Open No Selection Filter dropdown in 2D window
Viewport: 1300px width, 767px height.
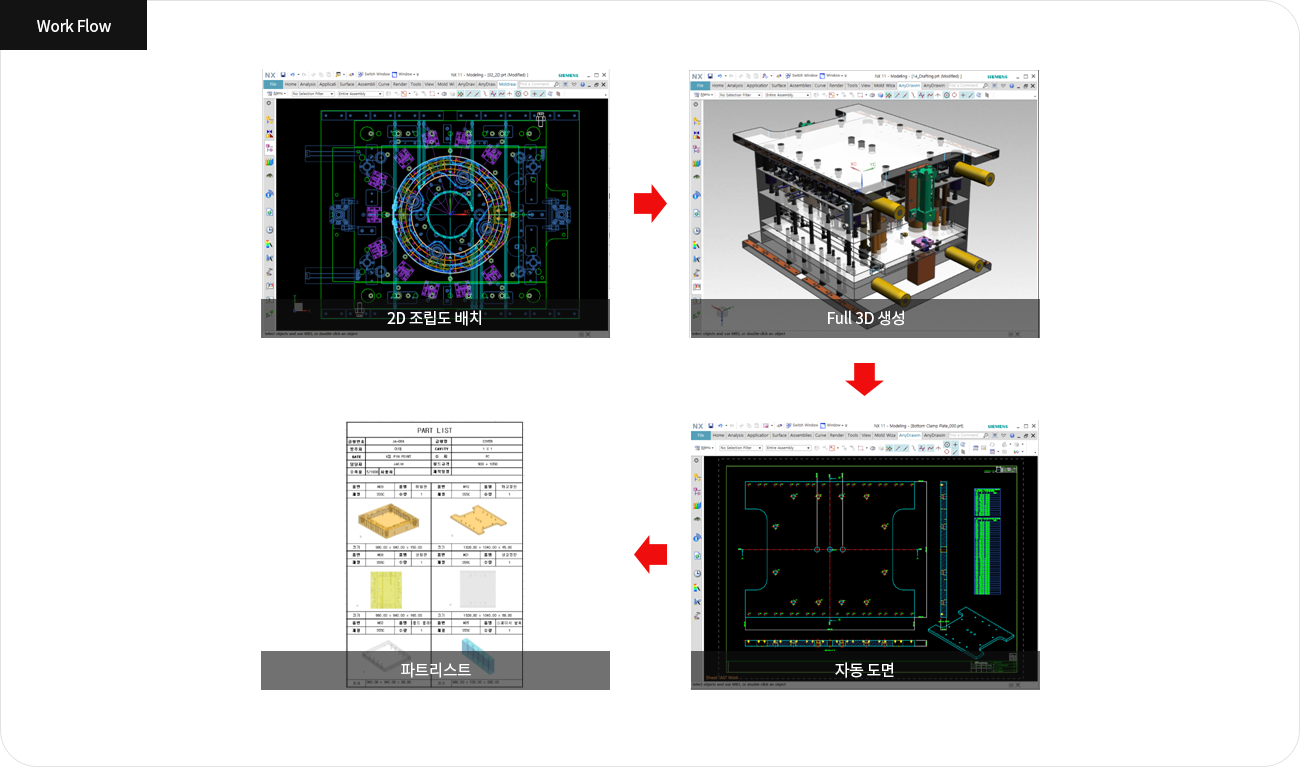tap(313, 94)
